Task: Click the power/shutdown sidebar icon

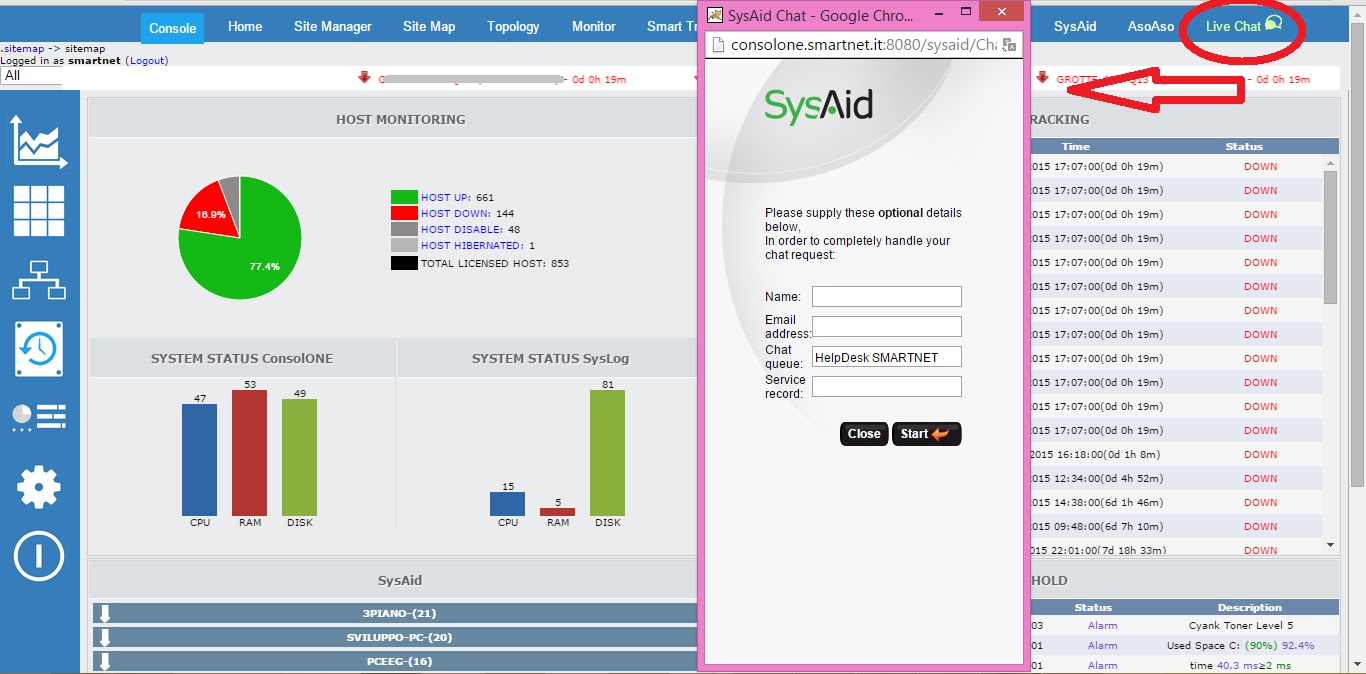Action: coord(40,556)
